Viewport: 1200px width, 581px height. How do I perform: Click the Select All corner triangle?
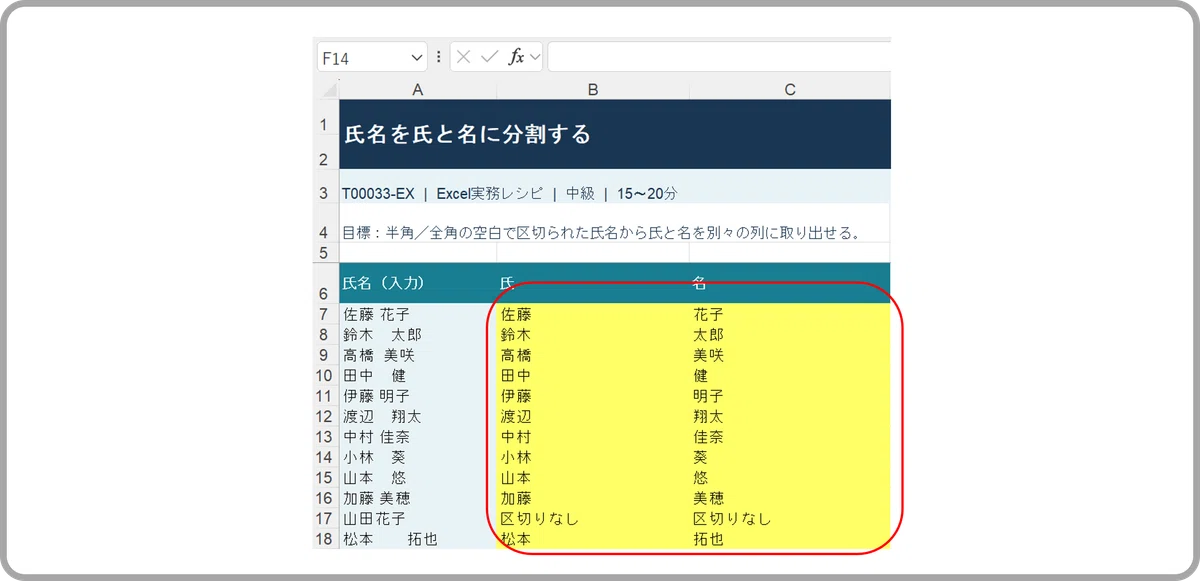pos(328,90)
